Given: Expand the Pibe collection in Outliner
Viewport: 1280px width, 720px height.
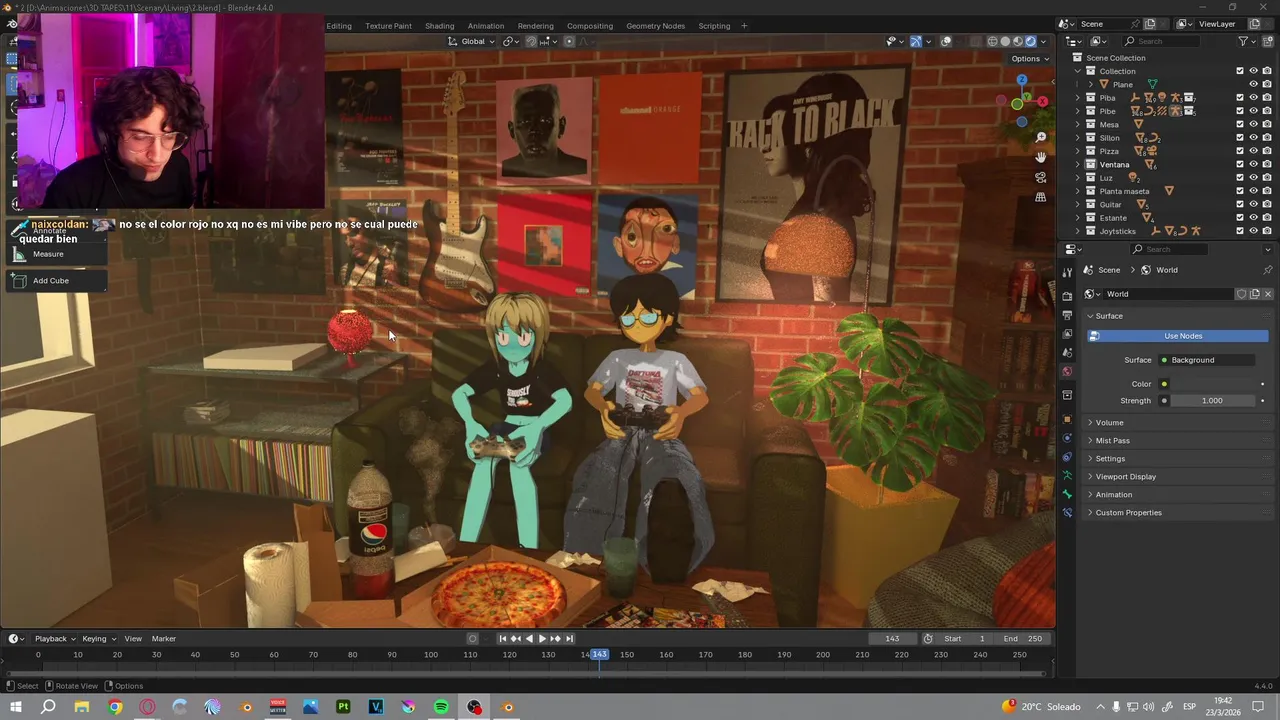Looking at the screenshot, I should [x=1078, y=111].
